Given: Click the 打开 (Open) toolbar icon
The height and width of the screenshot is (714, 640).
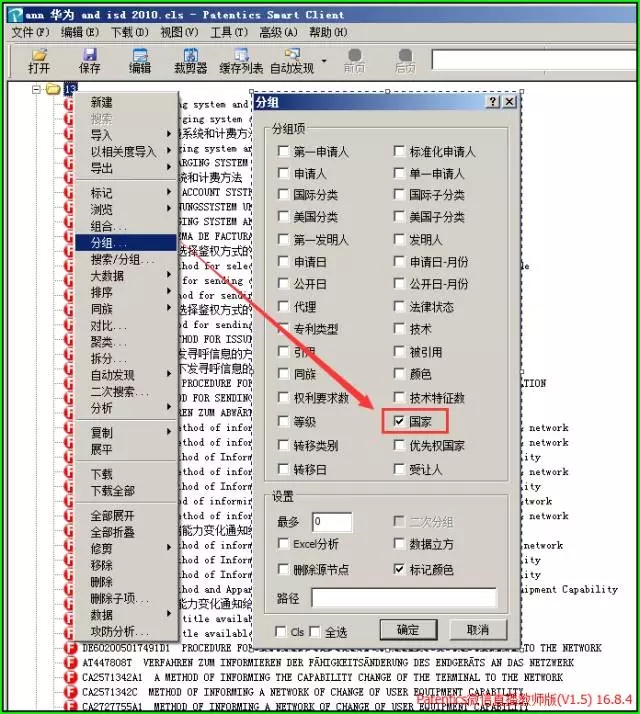Looking at the screenshot, I should click(x=39, y=60).
